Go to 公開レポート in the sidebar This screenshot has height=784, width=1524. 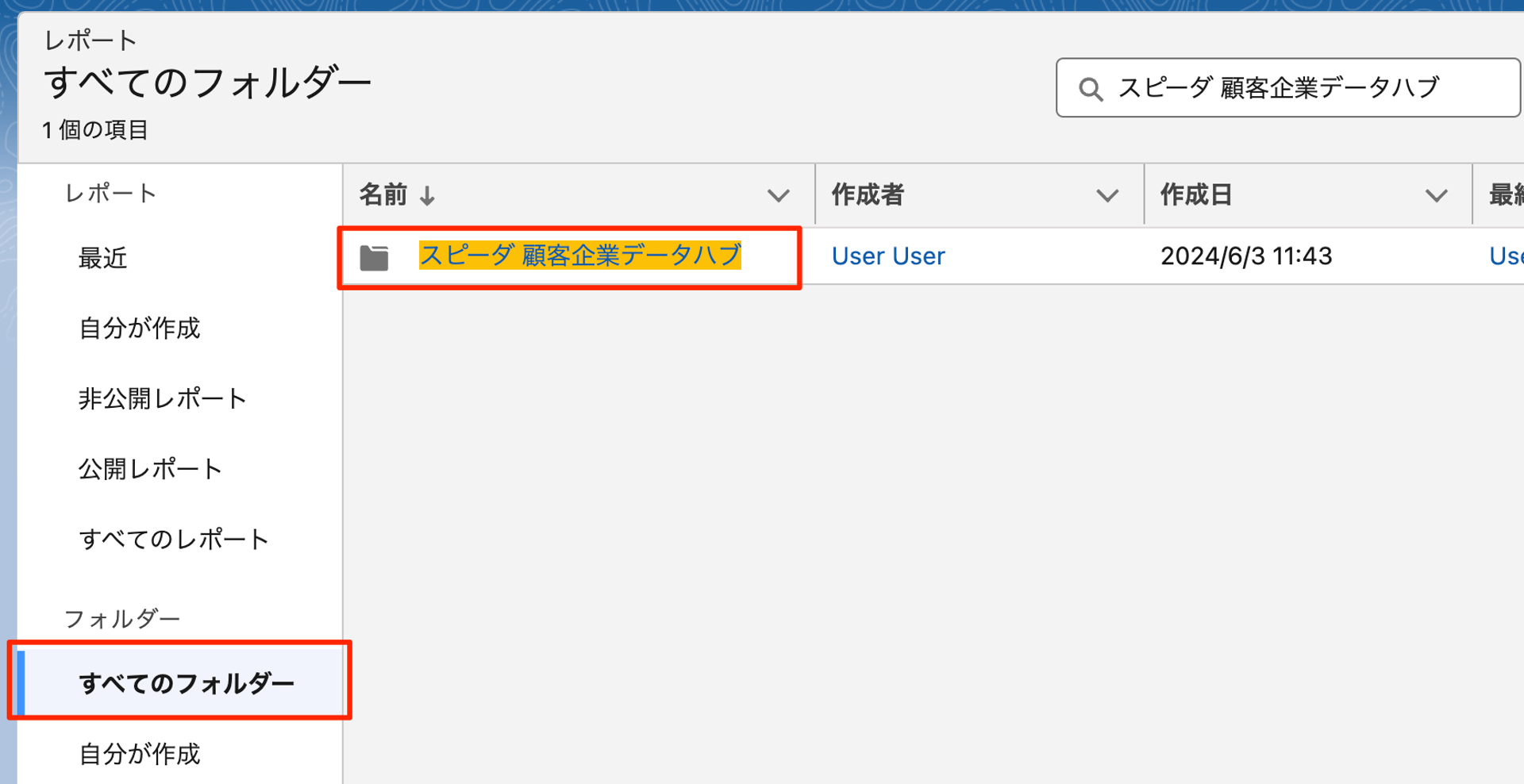(150, 469)
